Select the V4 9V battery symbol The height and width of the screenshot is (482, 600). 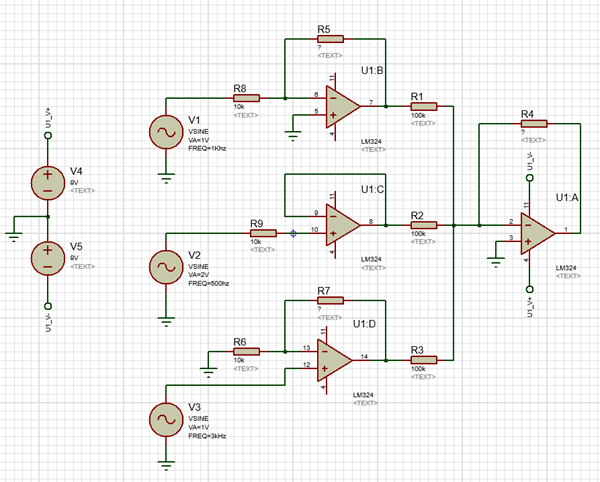tap(47, 180)
